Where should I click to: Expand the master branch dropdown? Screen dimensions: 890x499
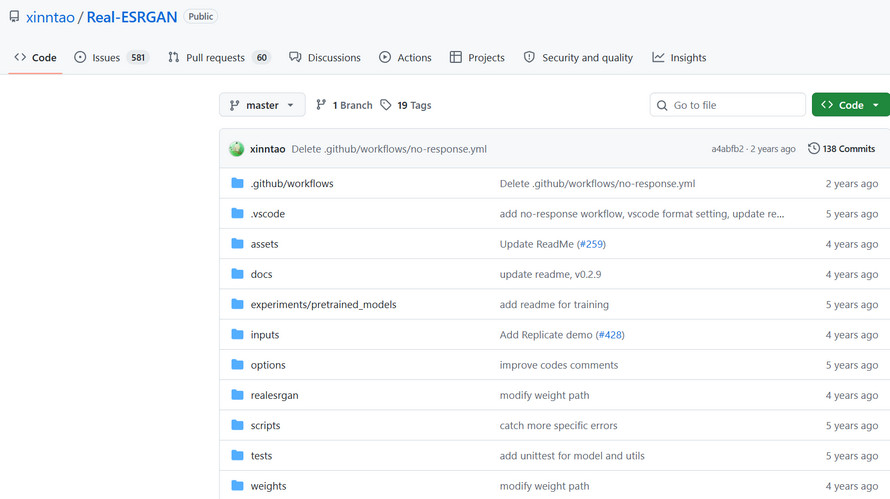tap(262, 105)
